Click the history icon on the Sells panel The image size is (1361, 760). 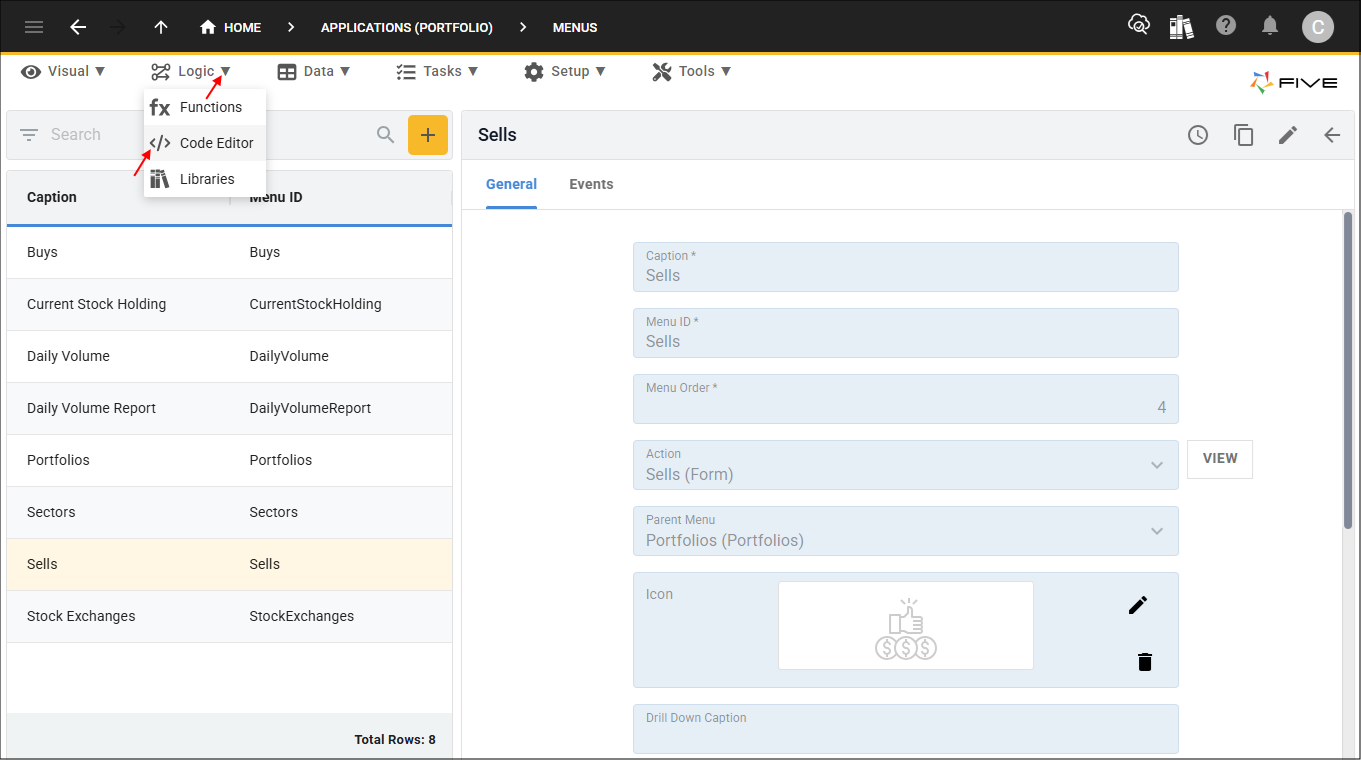(x=1197, y=134)
